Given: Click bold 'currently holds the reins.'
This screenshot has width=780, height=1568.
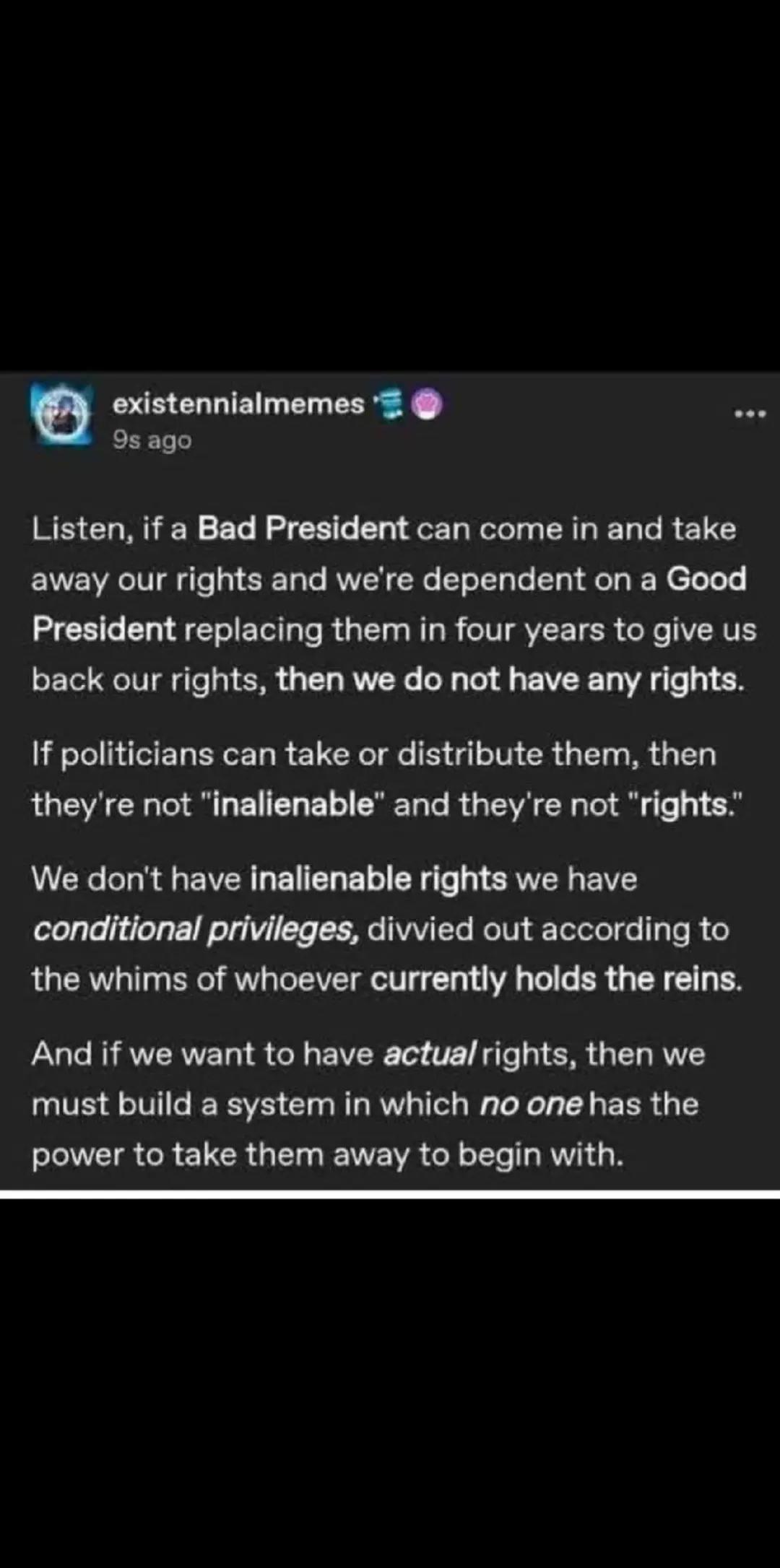Looking at the screenshot, I should pos(556,979).
